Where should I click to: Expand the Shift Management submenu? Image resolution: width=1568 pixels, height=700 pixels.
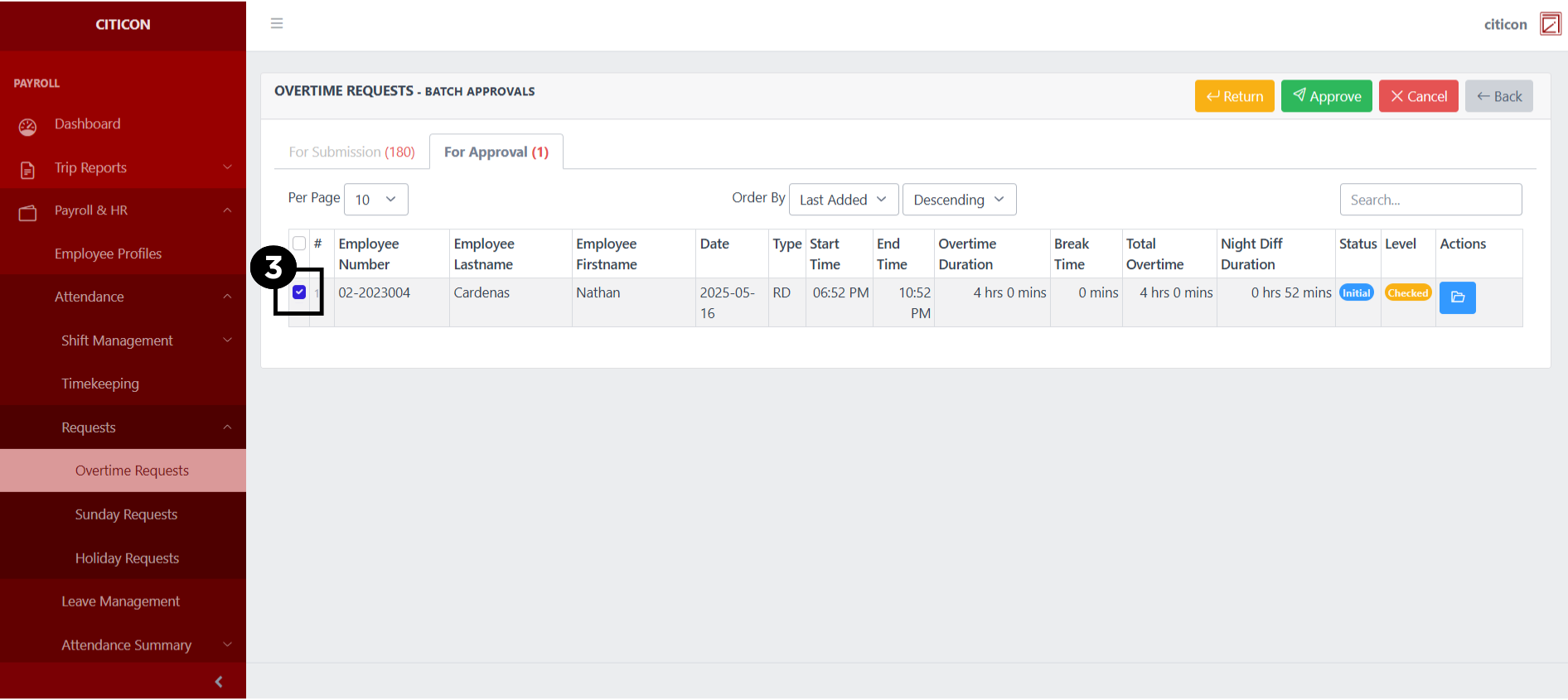point(117,340)
